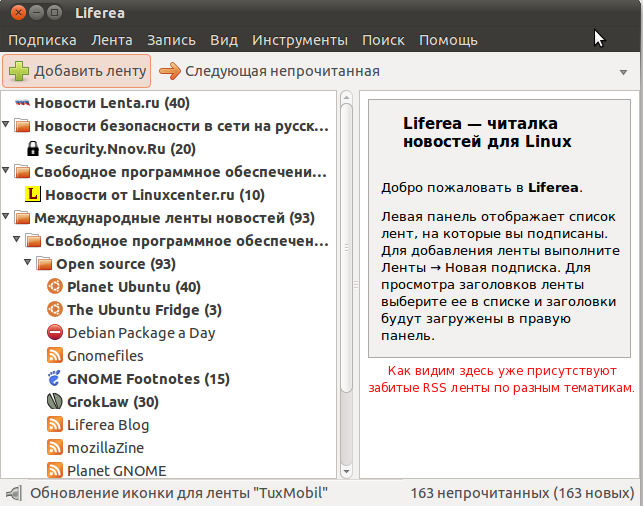Click the Liferea welcome heading text
643x506 pixels.
coord(487,132)
